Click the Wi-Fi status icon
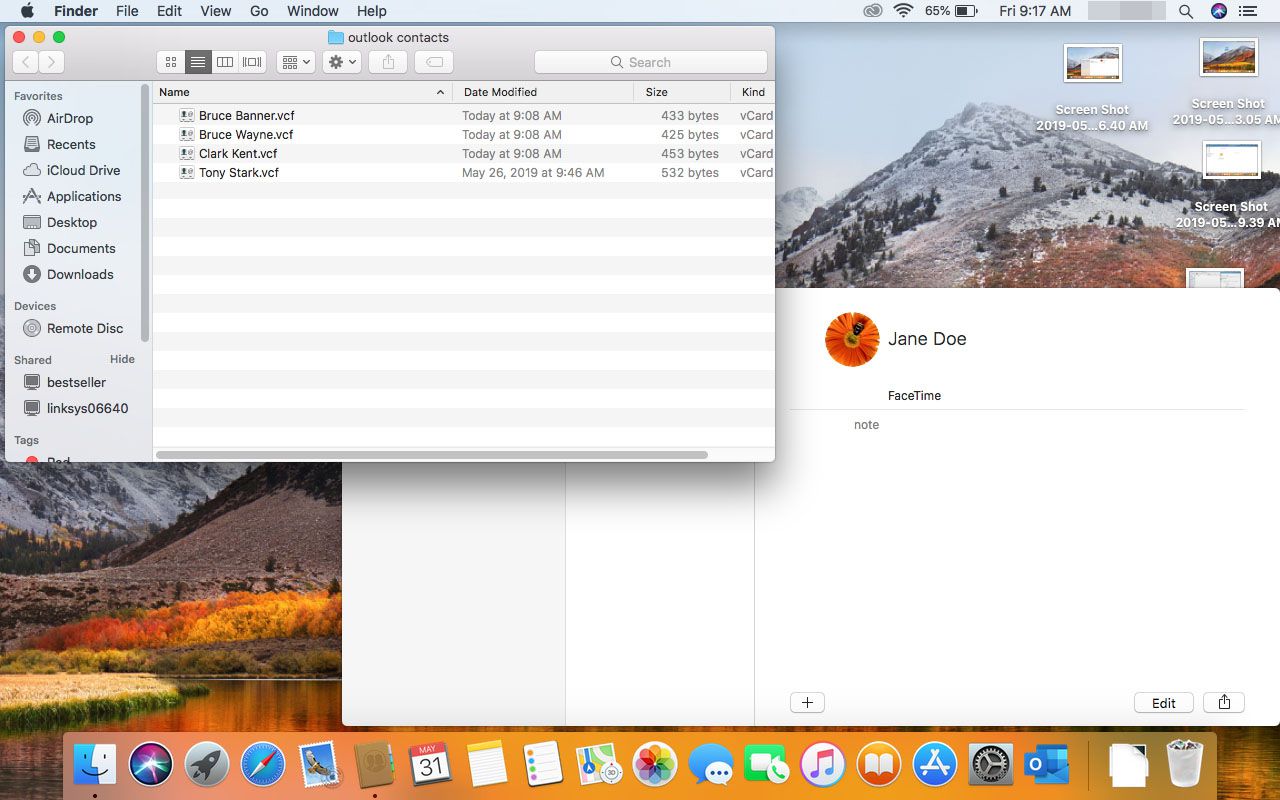Viewport: 1280px width, 800px height. tap(904, 11)
